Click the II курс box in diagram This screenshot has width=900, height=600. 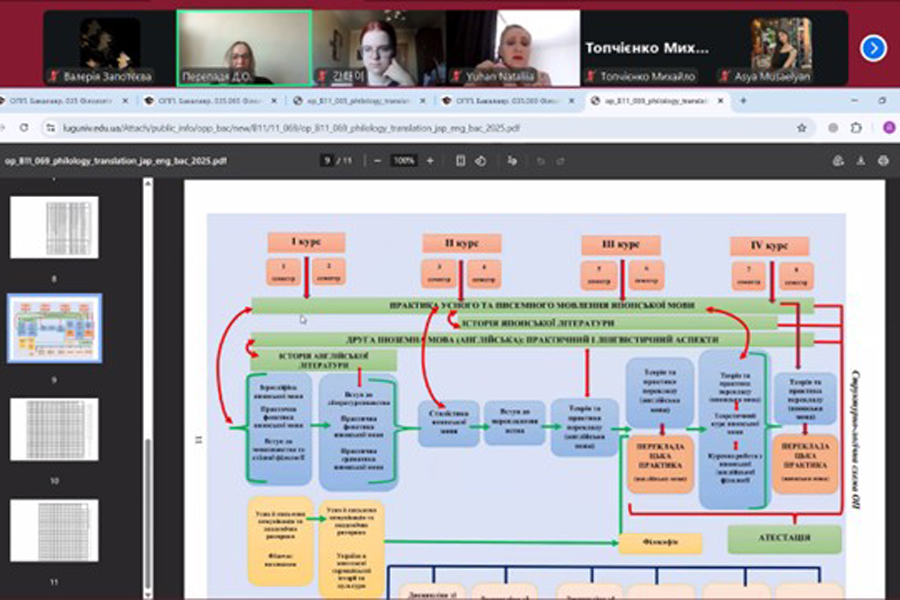point(462,243)
